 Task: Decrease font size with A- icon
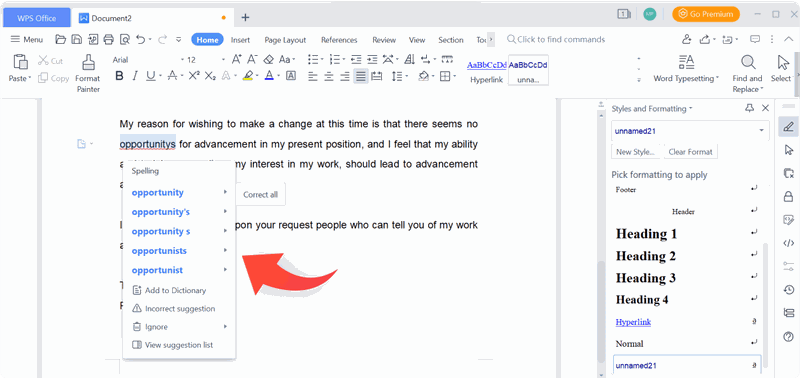pos(252,59)
